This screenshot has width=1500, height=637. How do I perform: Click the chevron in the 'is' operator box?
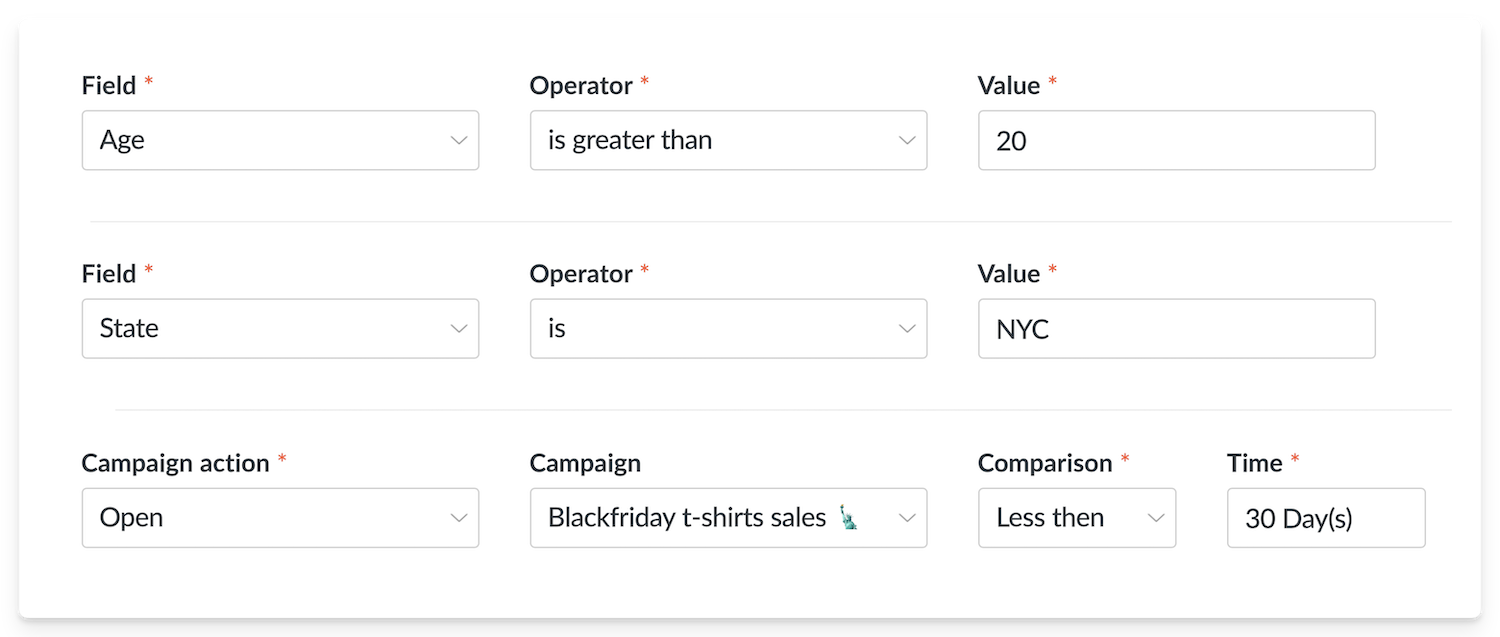point(907,329)
